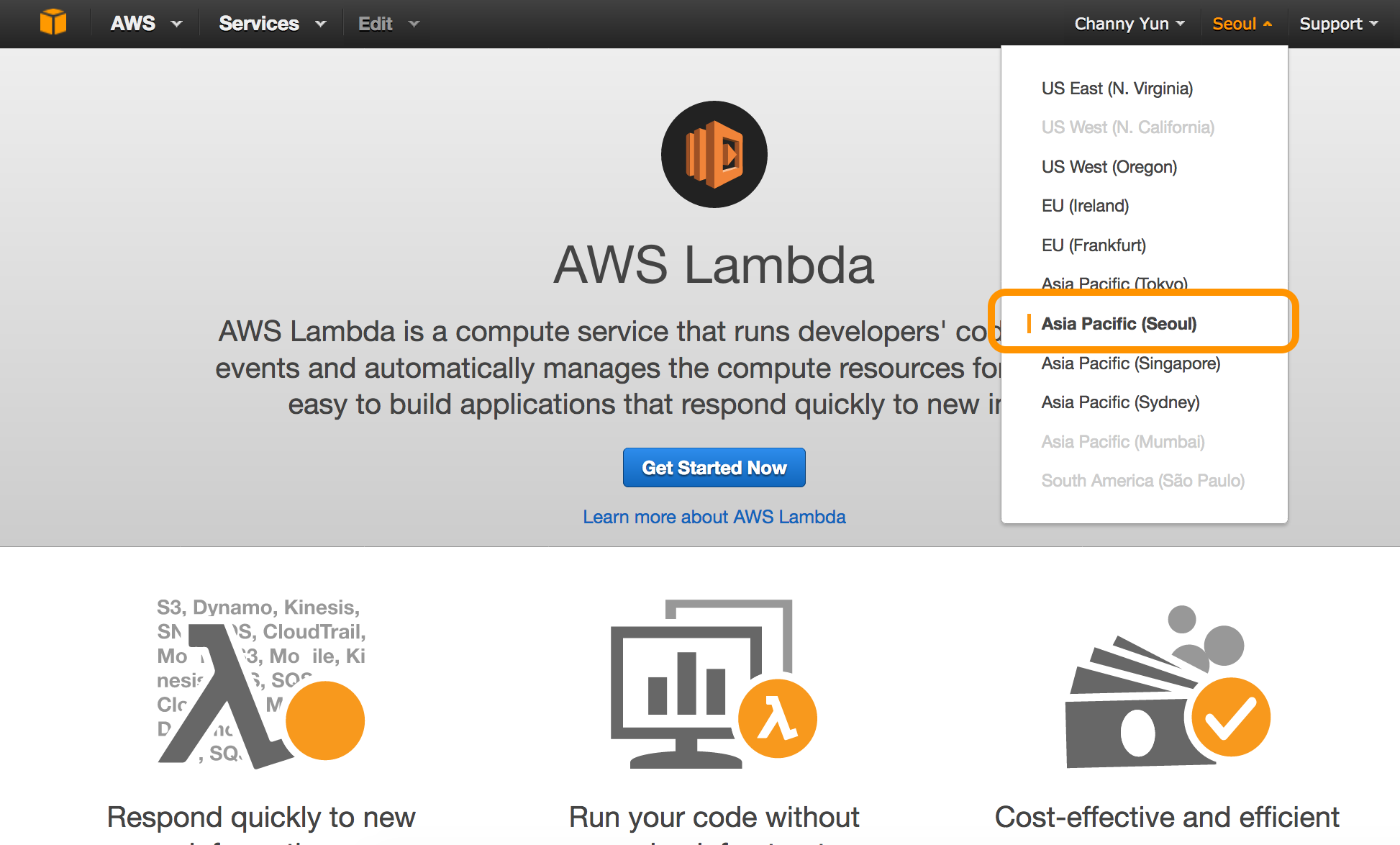Click the AWS Lambda service icon
Screen dimensions: 1400x845
pos(714,154)
